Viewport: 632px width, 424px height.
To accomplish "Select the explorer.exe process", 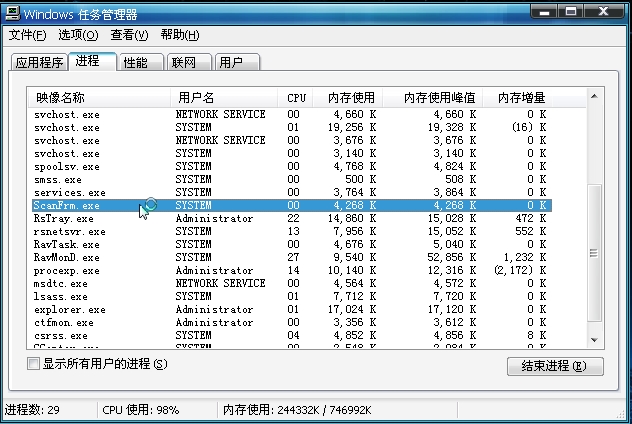I will (x=292, y=309).
